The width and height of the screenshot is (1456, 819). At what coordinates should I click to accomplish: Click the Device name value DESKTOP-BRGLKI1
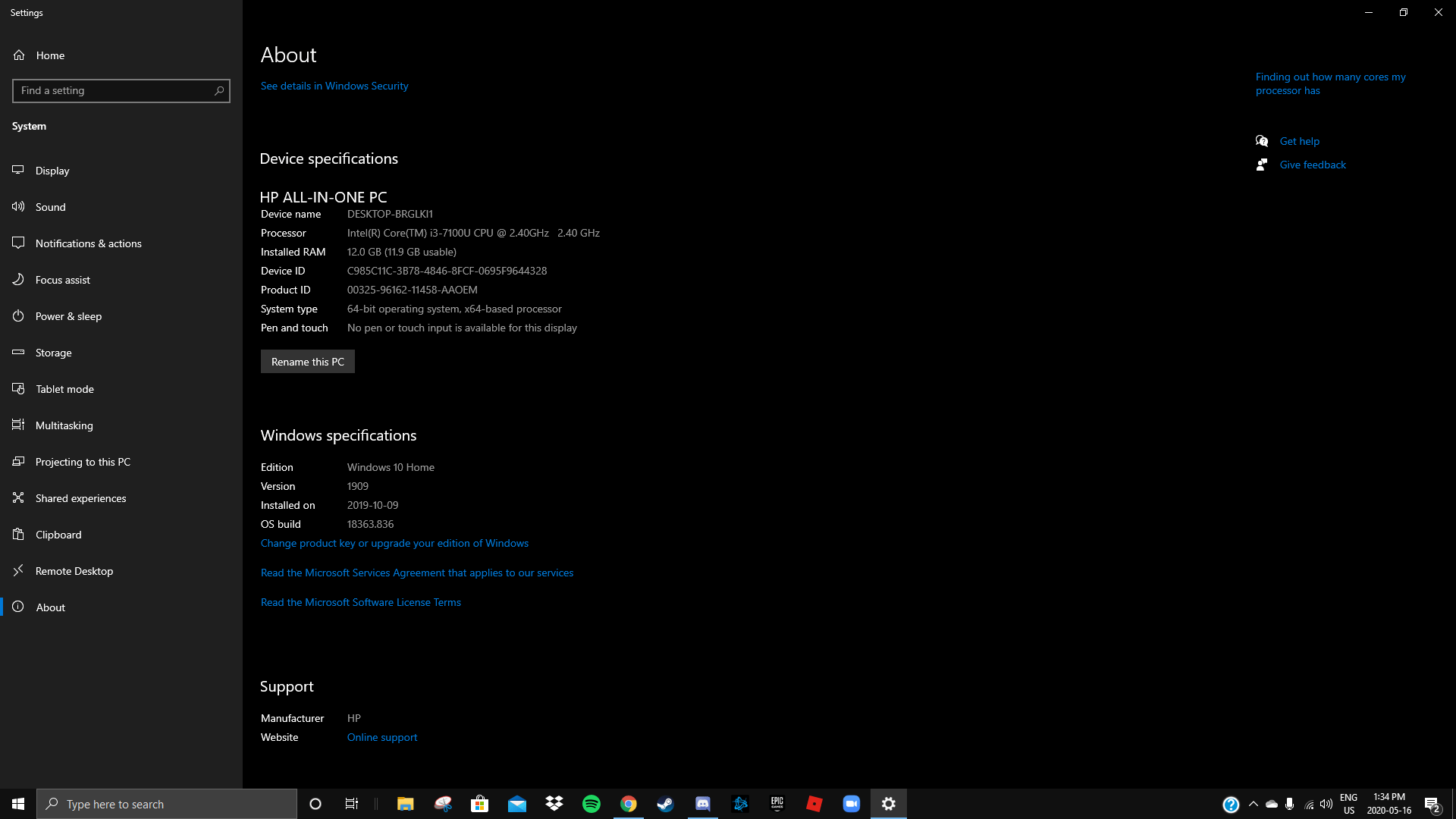[x=390, y=214]
